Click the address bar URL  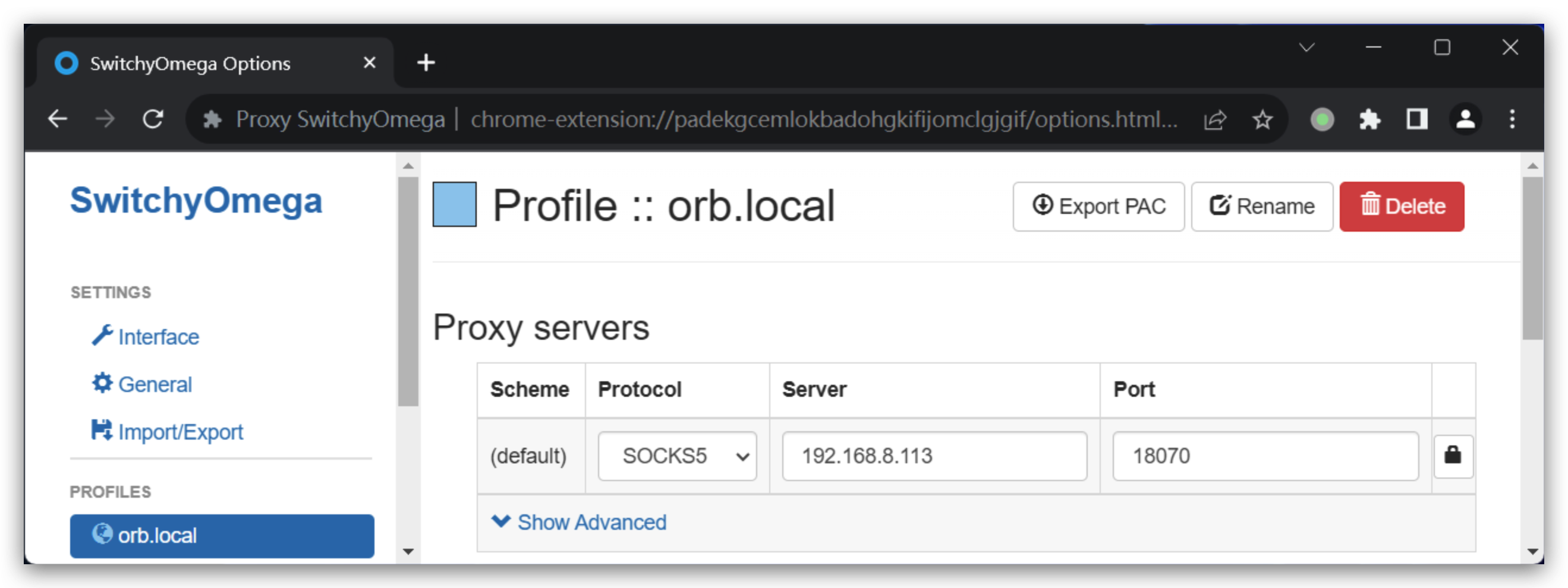tap(824, 120)
